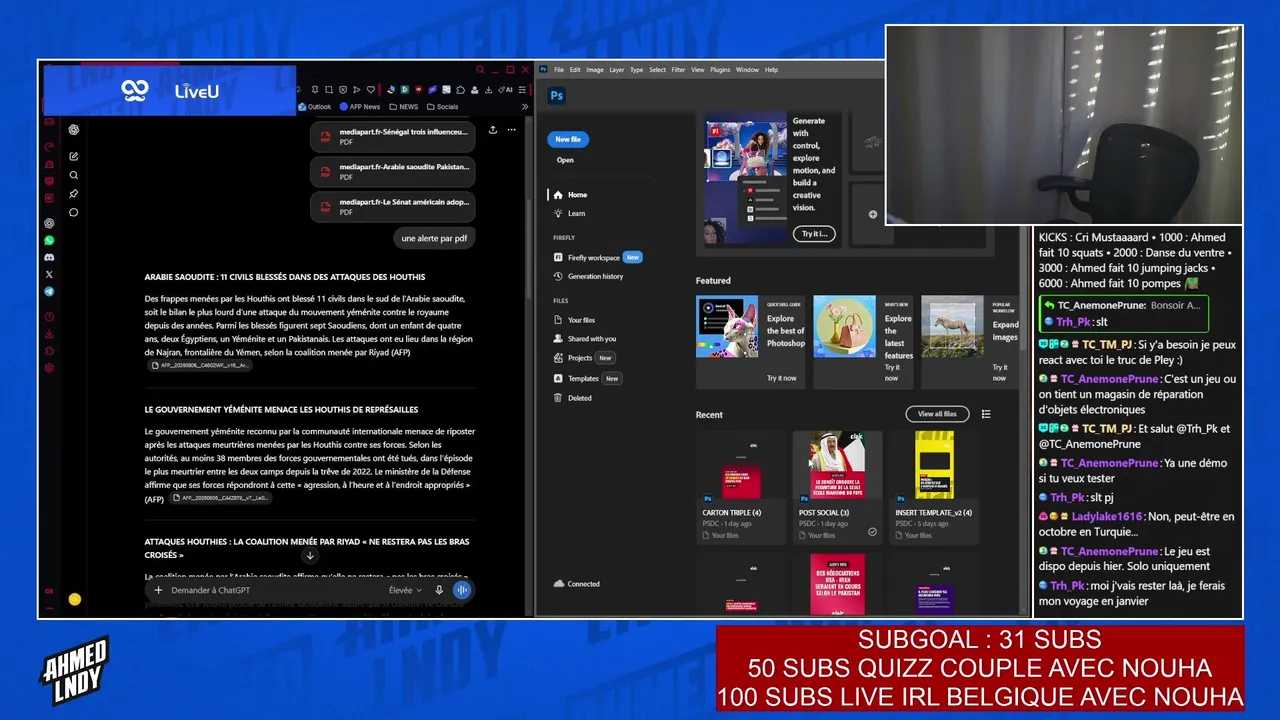Open the Socials bookmarks folder
This screenshot has height=720, width=1280.
(442, 107)
